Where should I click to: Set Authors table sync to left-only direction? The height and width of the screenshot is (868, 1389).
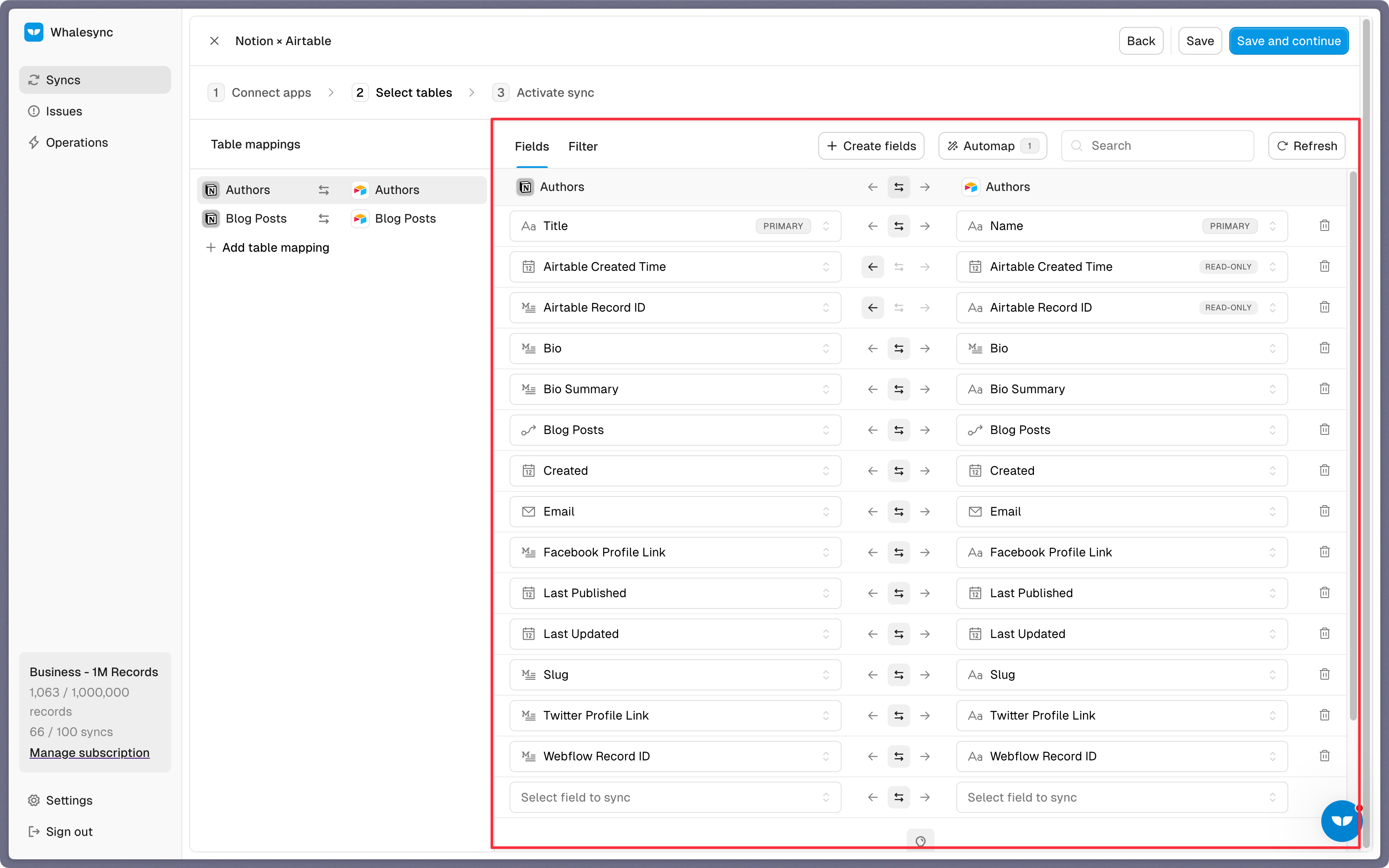coord(872,187)
